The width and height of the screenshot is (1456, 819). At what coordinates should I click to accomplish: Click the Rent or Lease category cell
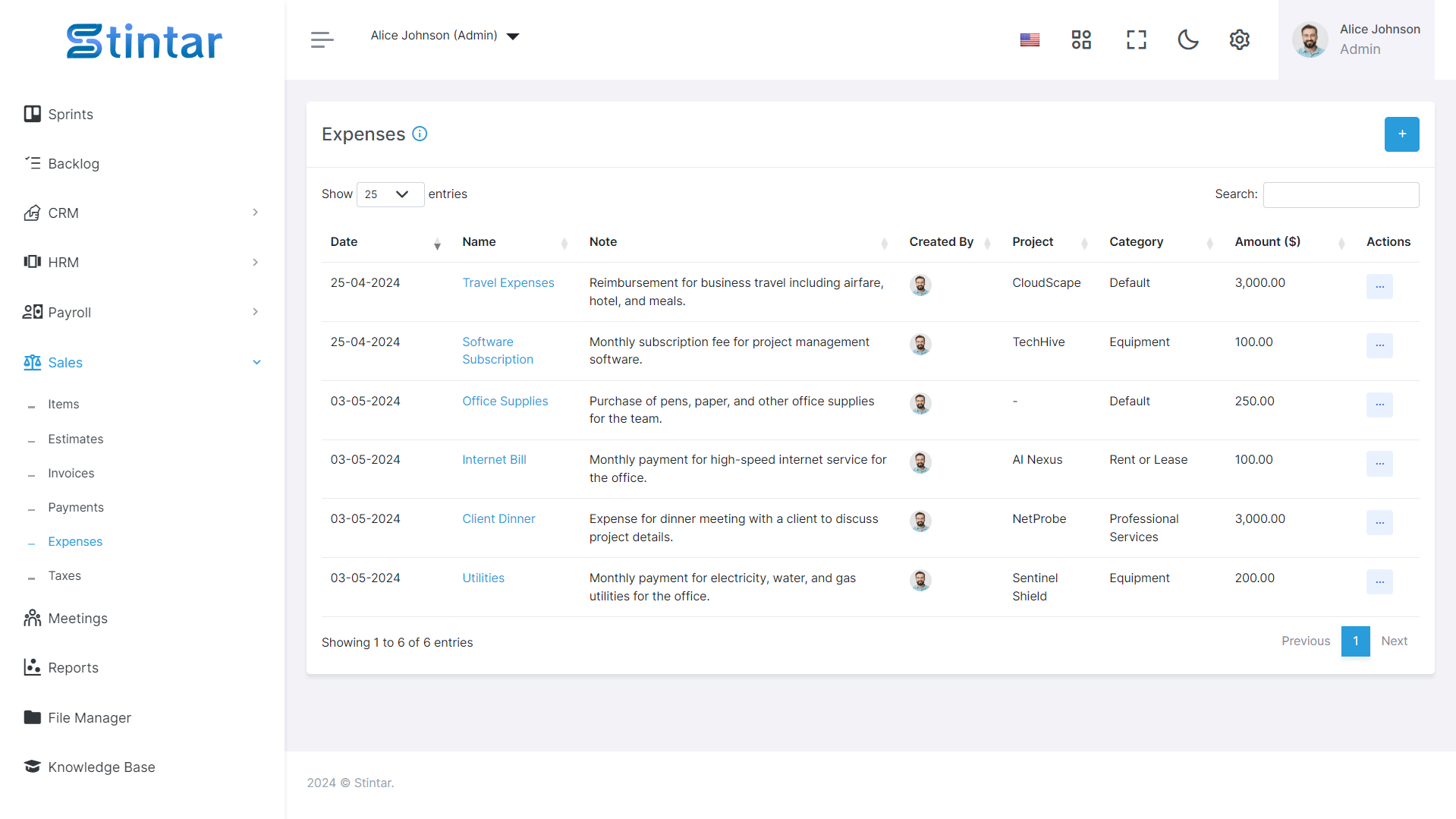[x=1148, y=459]
